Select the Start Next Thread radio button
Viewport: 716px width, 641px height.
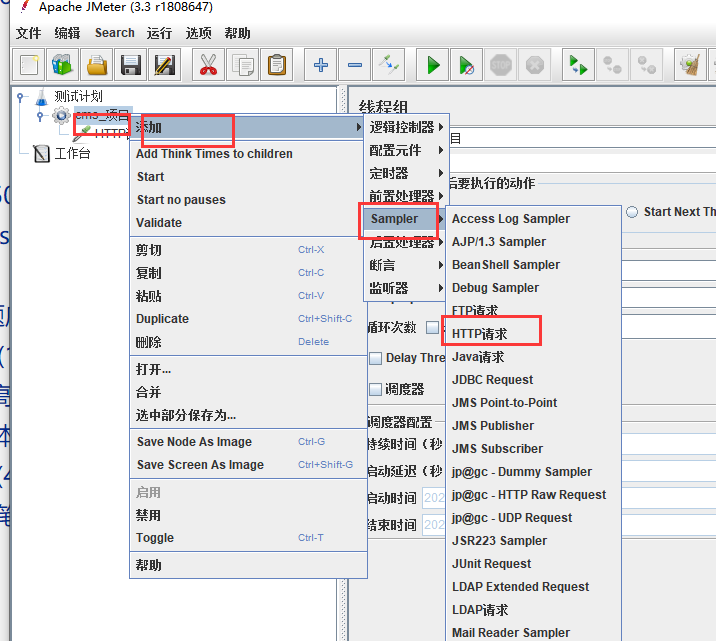point(632,212)
